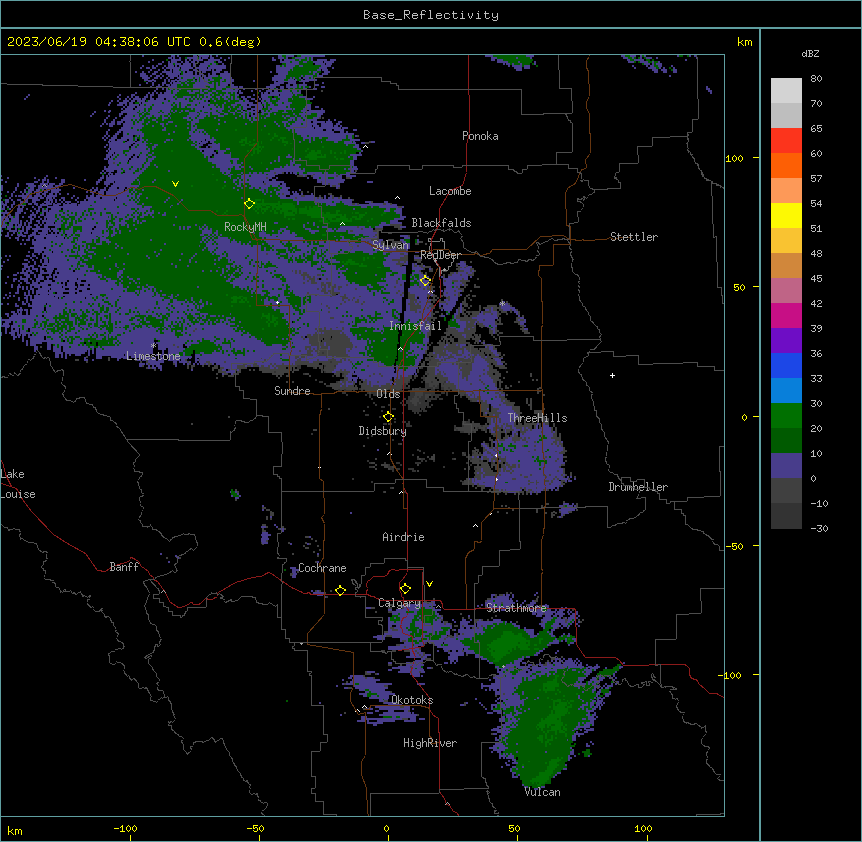Click the Lacombe city label

coord(450,191)
